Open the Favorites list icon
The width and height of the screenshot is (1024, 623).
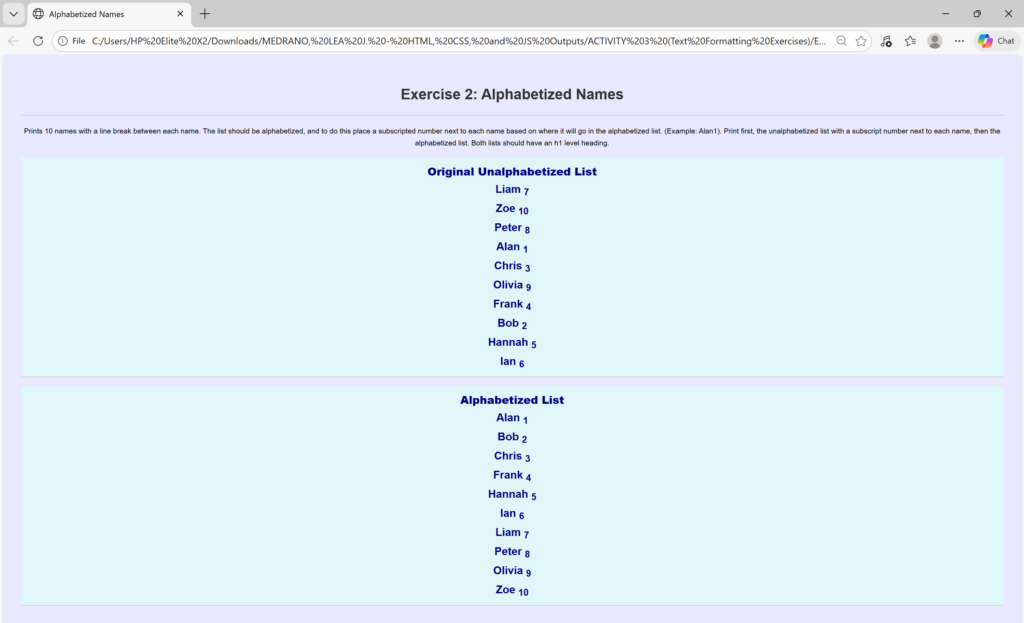click(910, 41)
